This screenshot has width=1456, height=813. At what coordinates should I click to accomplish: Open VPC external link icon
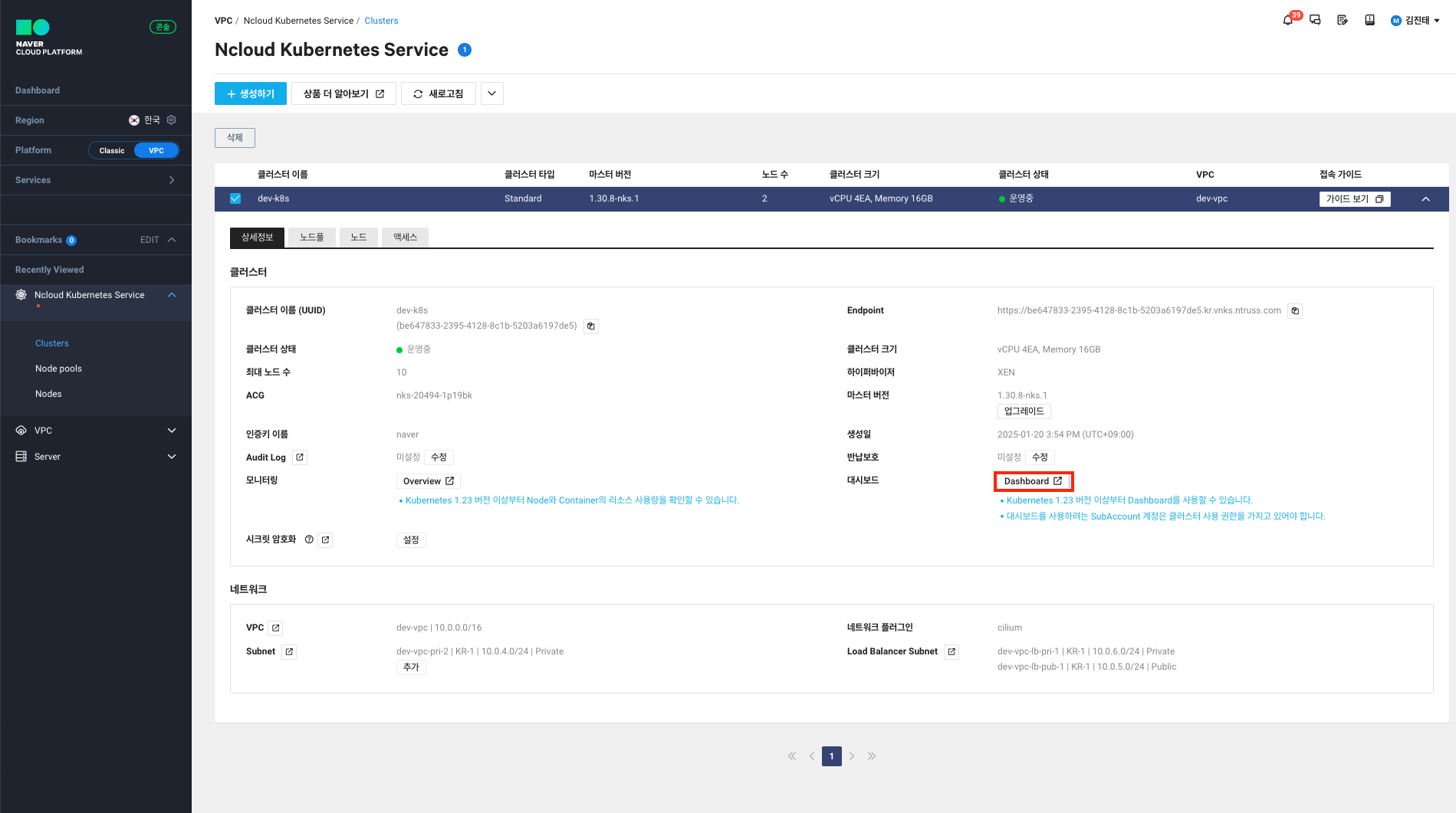click(276, 628)
